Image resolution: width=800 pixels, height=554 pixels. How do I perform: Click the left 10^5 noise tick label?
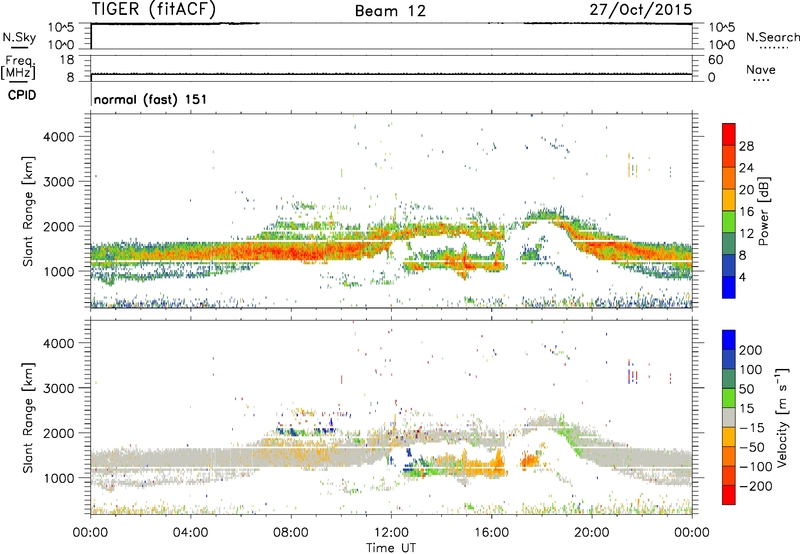pos(62,27)
